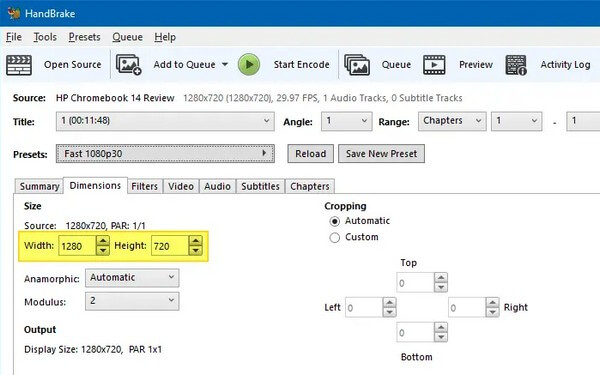Open the Tools menu
Image resolution: width=600 pixels, height=375 pixels.
coord(45,37)
